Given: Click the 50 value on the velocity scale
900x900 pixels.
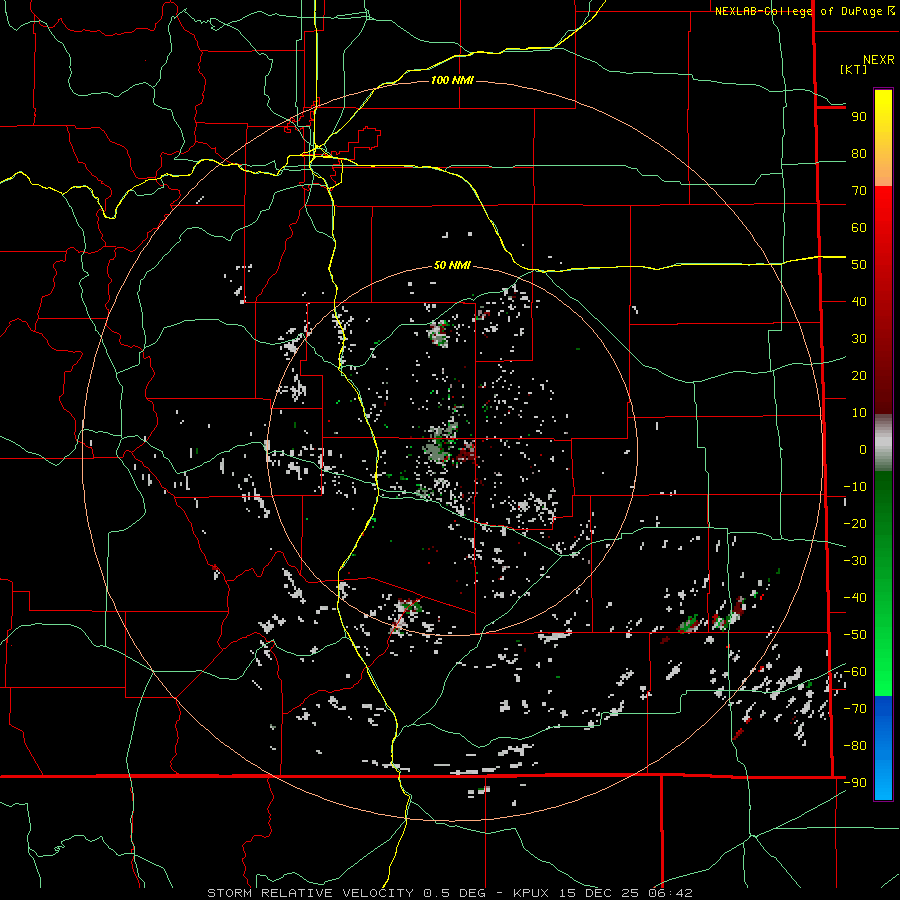Looking at the screenshot, I should pos(859,265).
